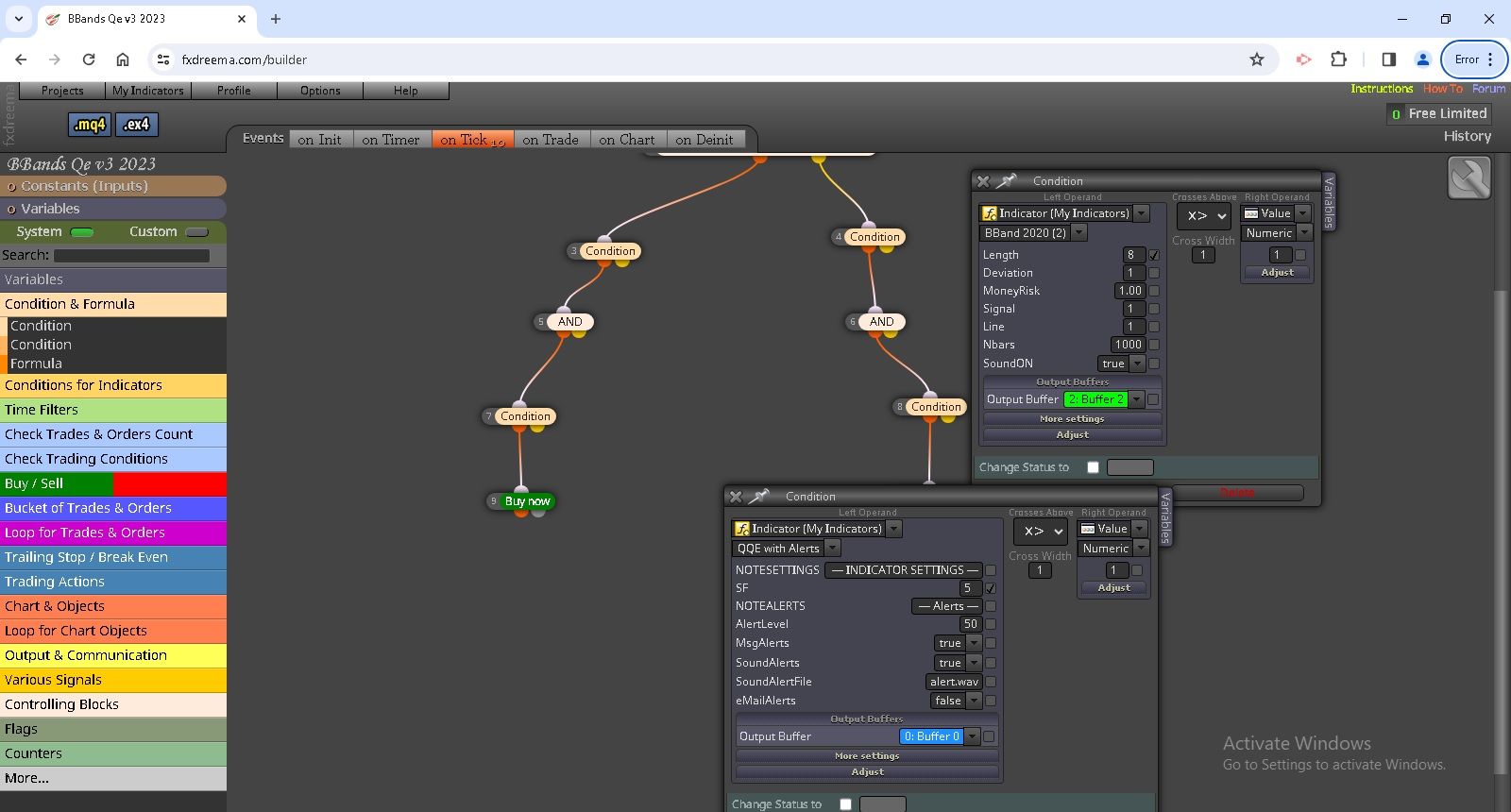Image resolution: width=1511 pixels, height=812 pixels.
Task: Click More settings in QQE panel
Action: click(x=867, y=755)
